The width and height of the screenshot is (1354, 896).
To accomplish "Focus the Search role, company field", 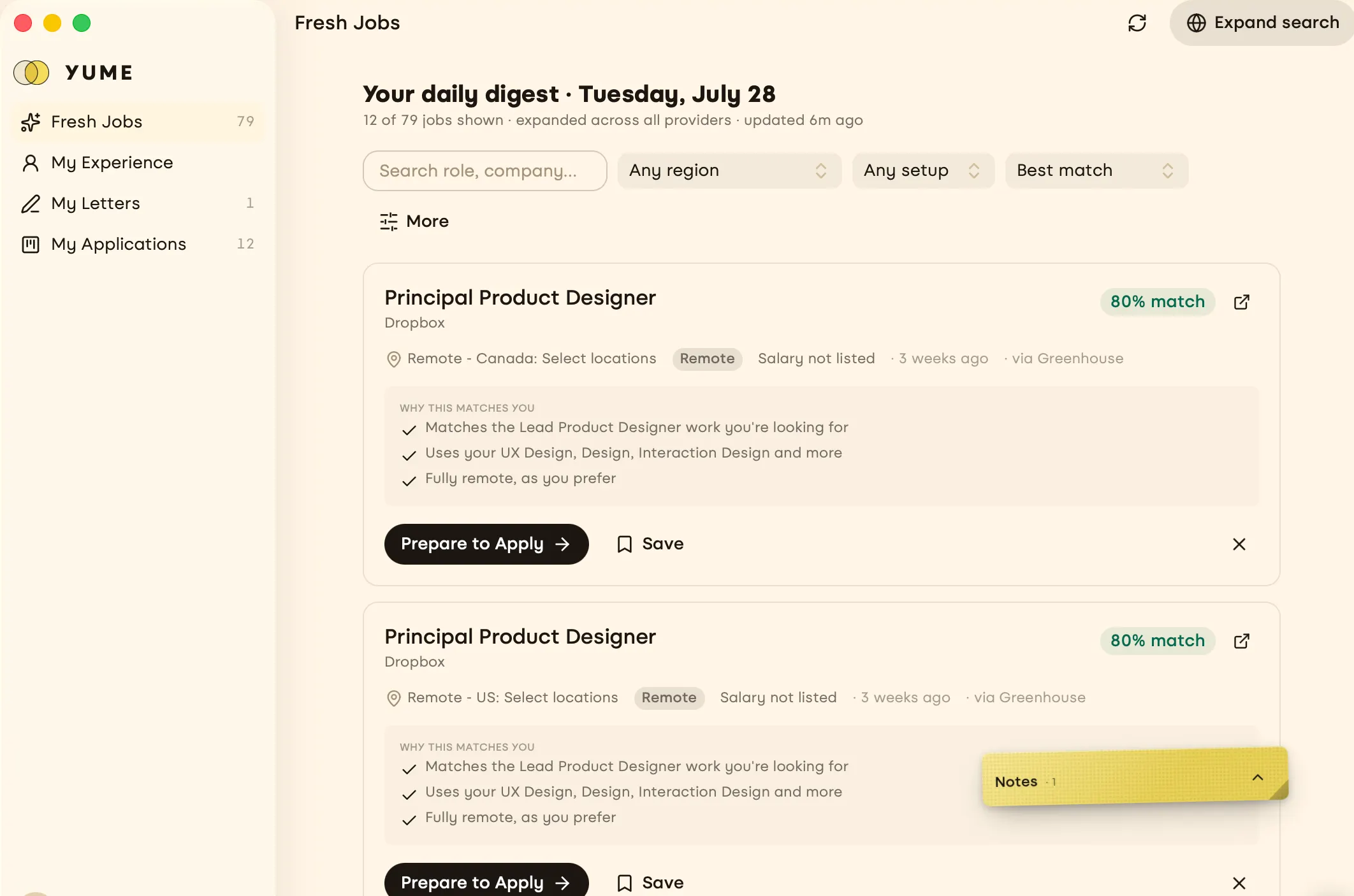I will [484, 171].
